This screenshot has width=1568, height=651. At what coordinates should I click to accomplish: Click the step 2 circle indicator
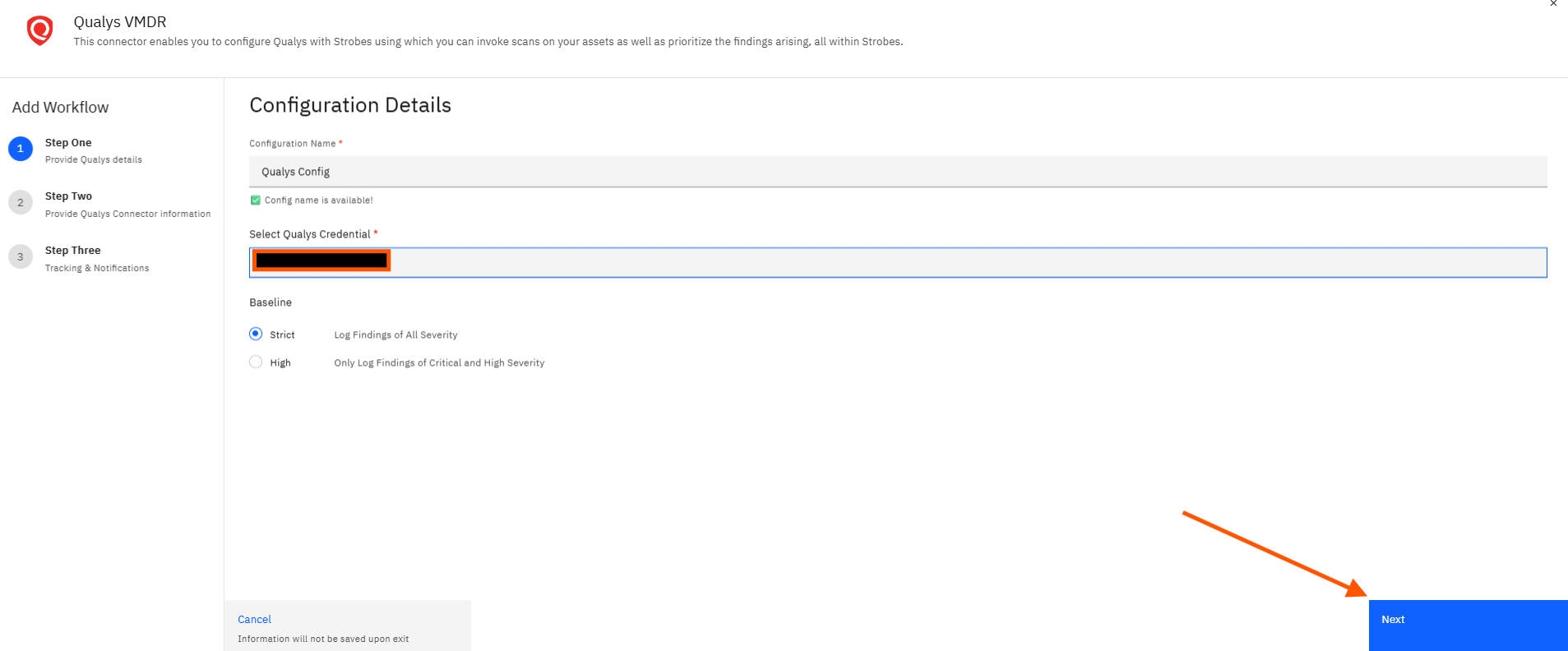21,202
